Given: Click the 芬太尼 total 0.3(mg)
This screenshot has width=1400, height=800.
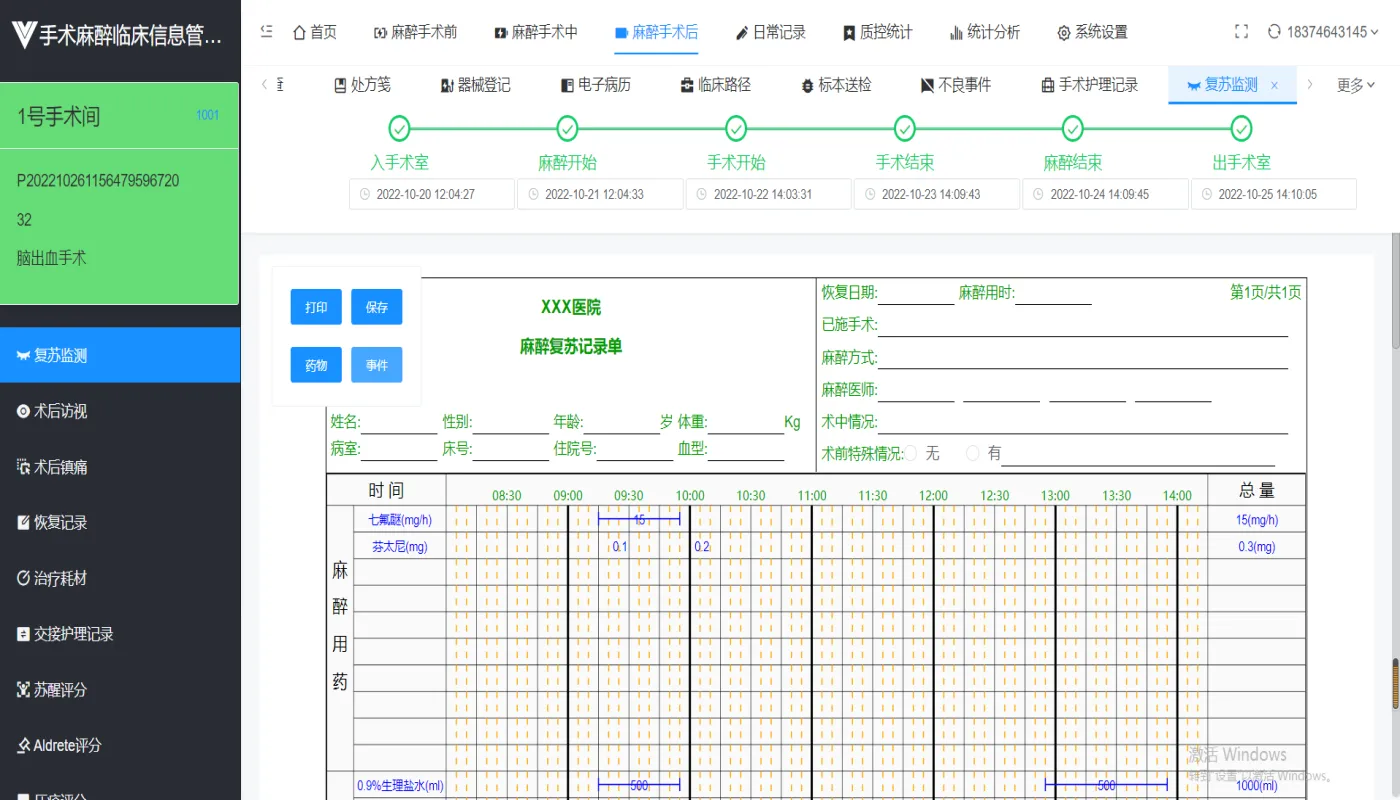Looking at the screenshot, I should coord(1256,547).
